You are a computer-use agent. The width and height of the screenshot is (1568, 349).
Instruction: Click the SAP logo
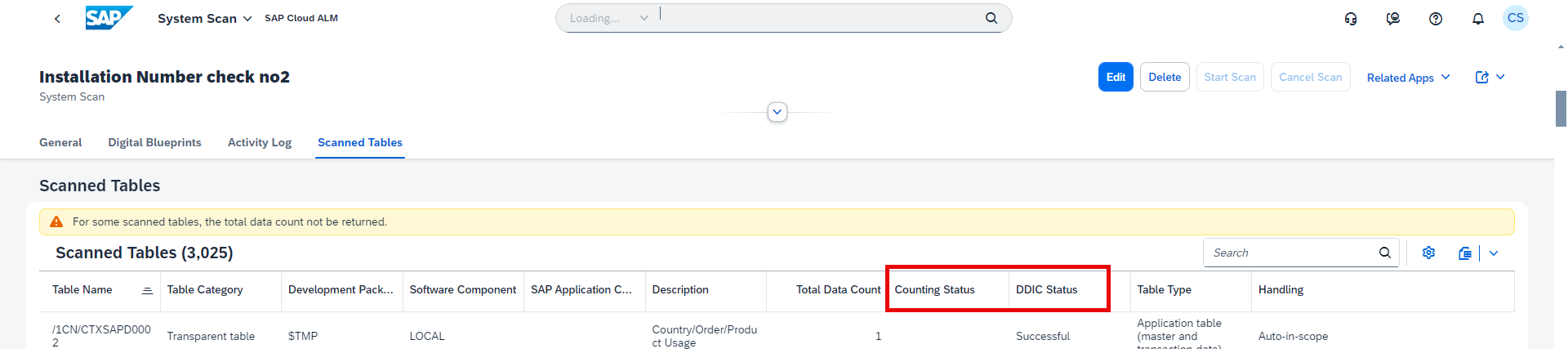click(108, 18)
